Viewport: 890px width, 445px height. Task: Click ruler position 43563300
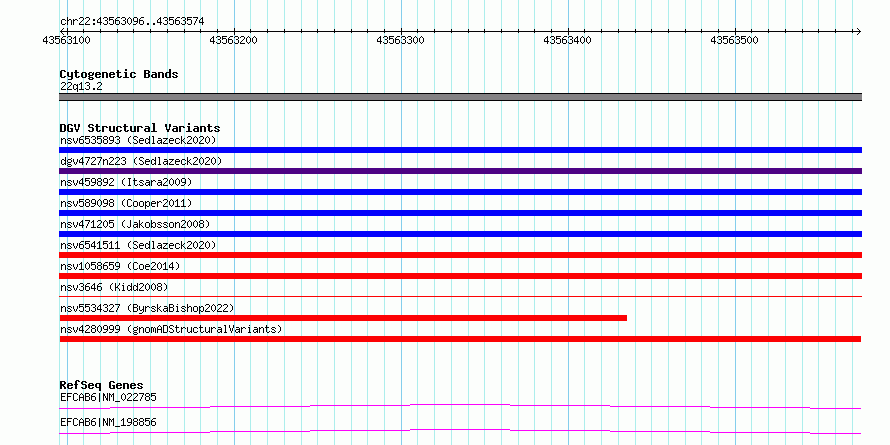400,40
